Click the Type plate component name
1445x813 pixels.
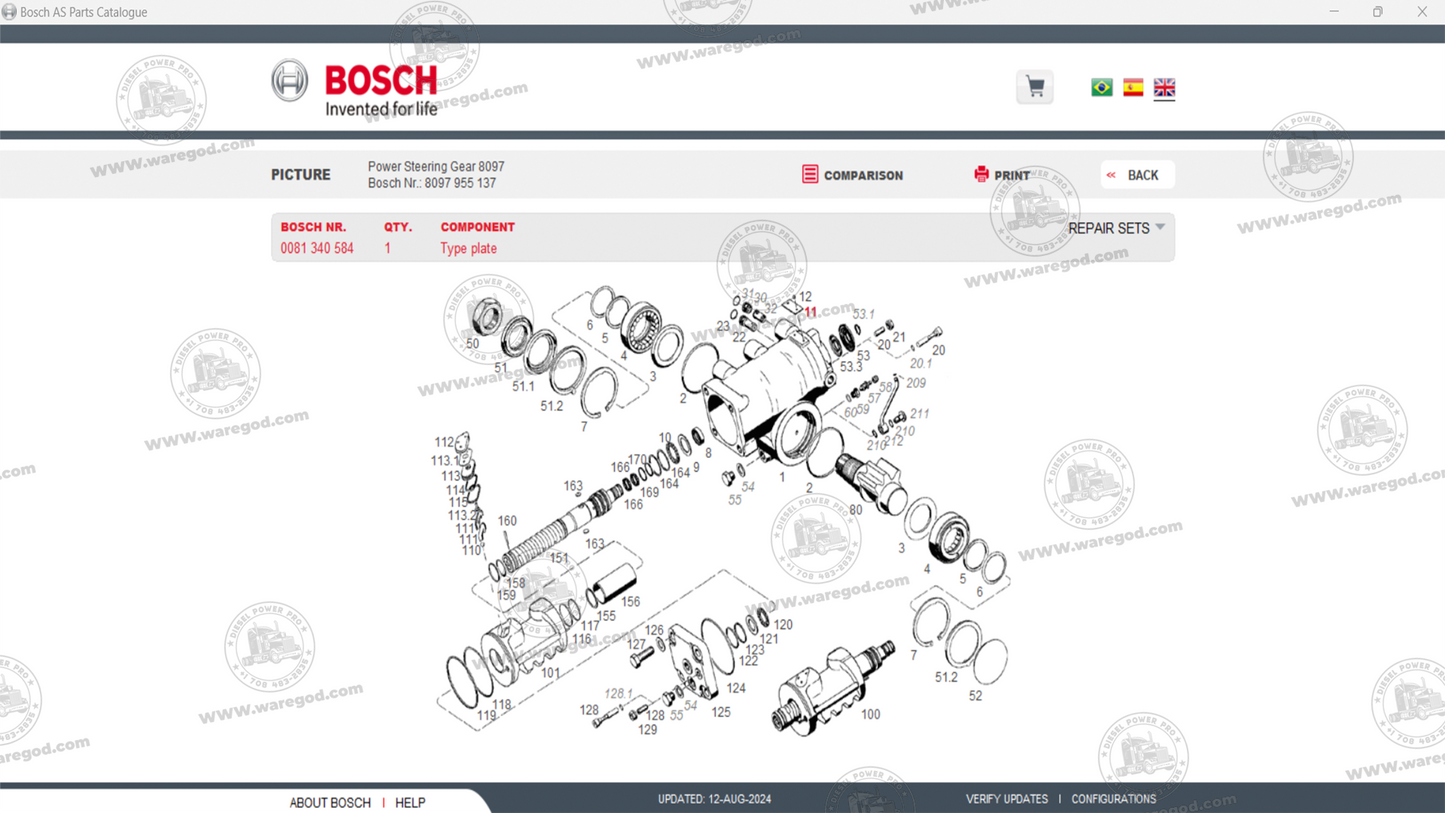(468, 248)
